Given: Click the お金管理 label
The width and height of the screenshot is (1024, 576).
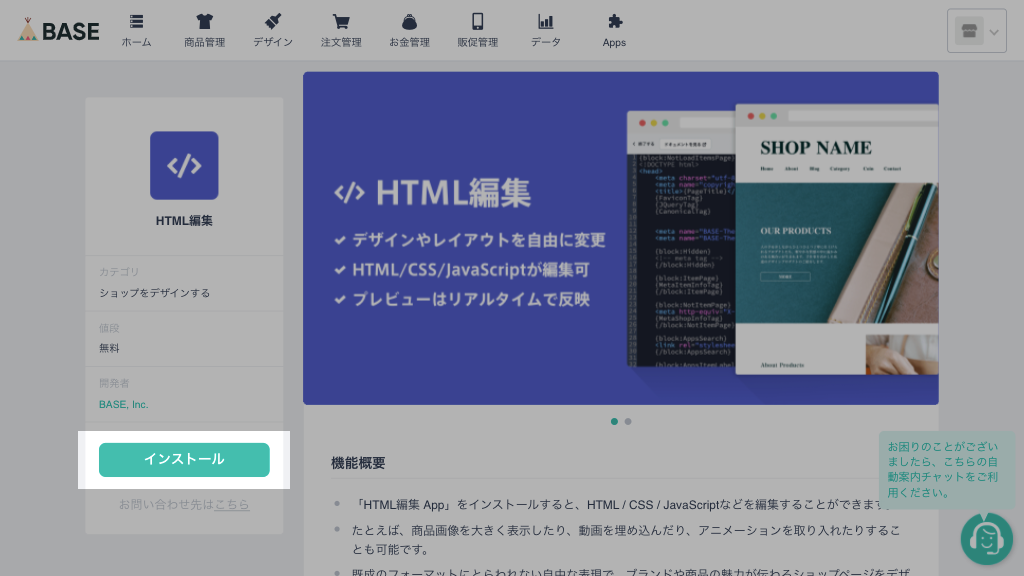Looking at the screenshot, I should (409, 42).
